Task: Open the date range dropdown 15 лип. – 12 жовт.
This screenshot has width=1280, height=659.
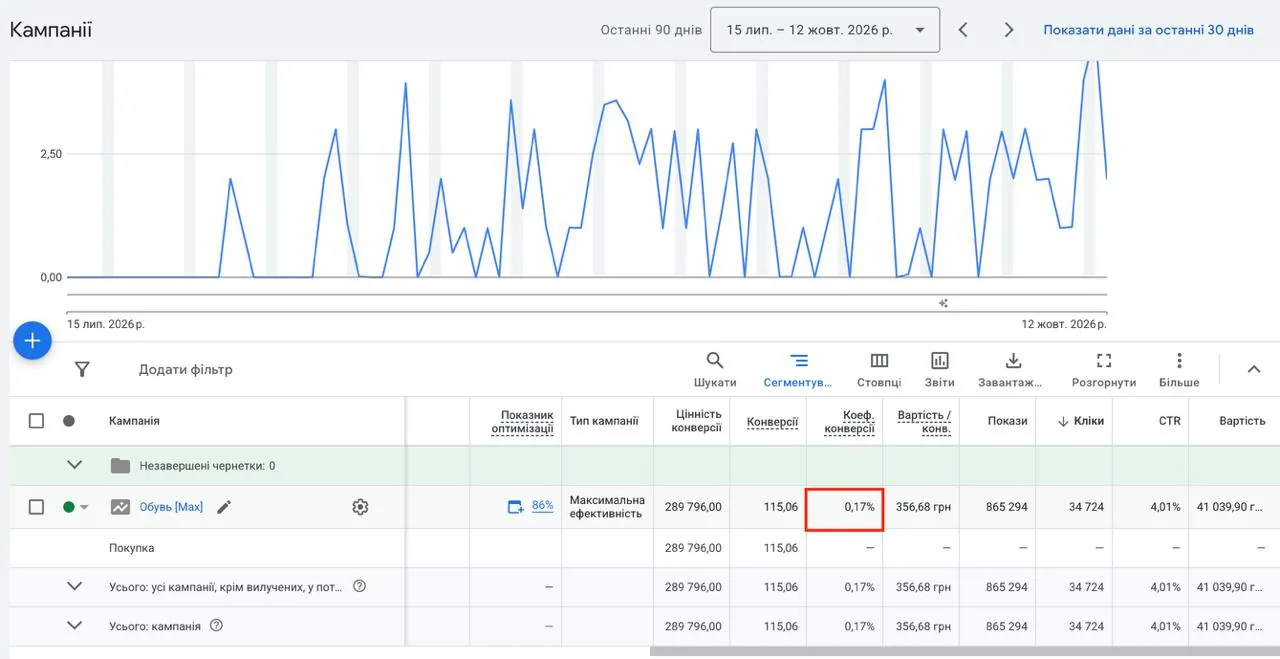Action: (x=825, y=30)
